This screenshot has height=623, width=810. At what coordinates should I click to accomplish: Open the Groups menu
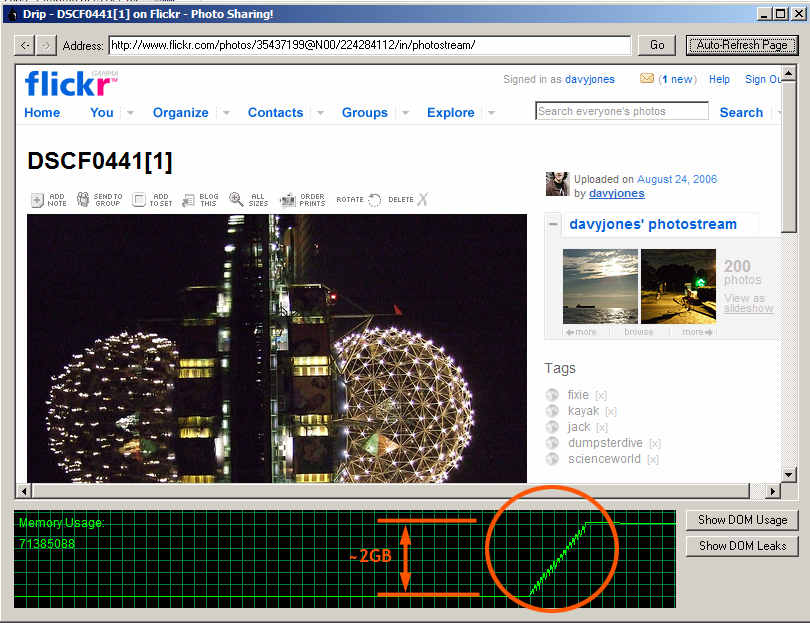pos(364,113)
